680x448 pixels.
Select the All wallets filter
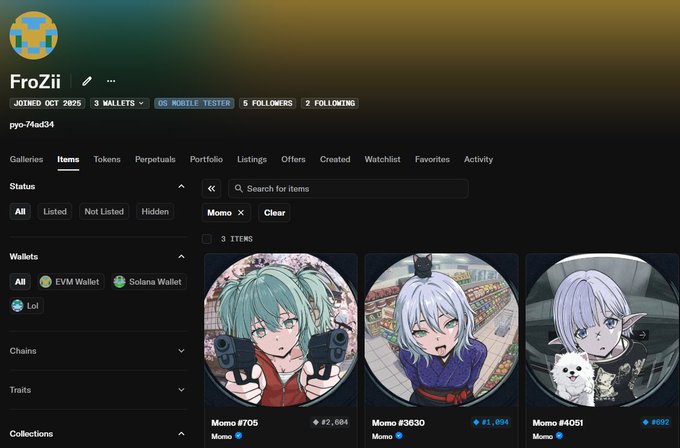20,282
